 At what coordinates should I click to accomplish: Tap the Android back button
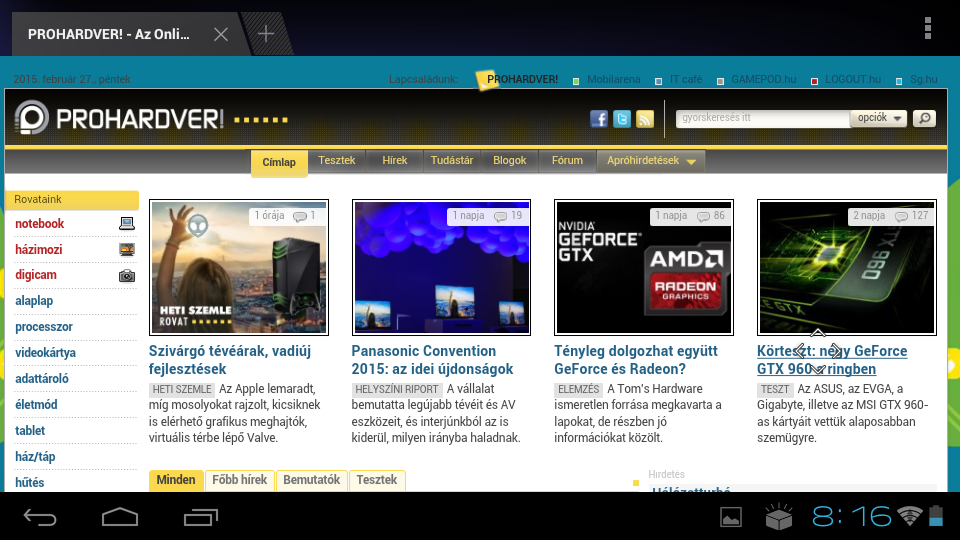tap(40, 517)
